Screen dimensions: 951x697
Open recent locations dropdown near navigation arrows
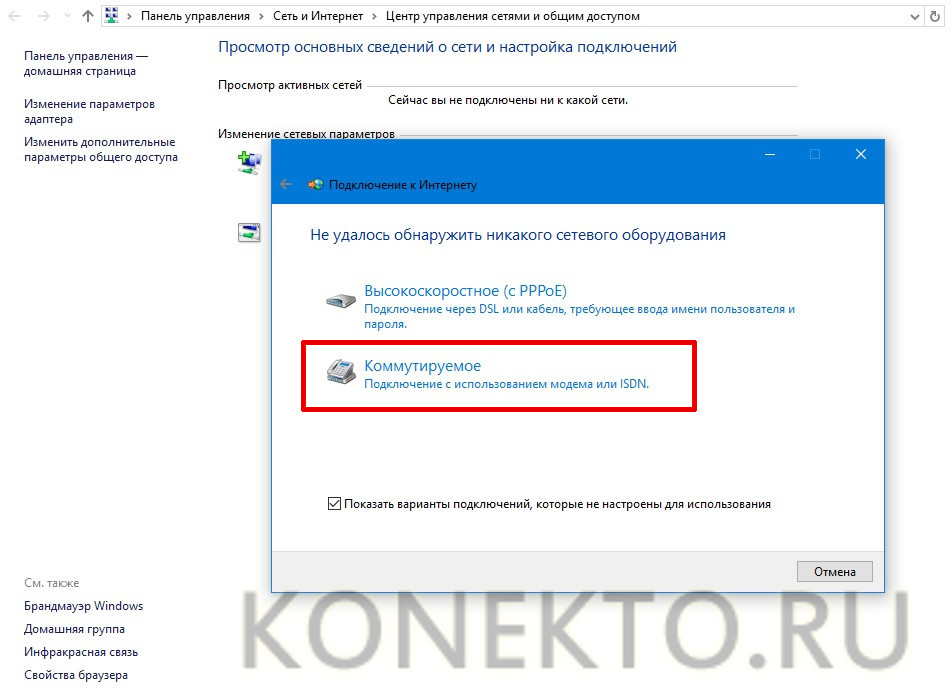click(67, 16)
